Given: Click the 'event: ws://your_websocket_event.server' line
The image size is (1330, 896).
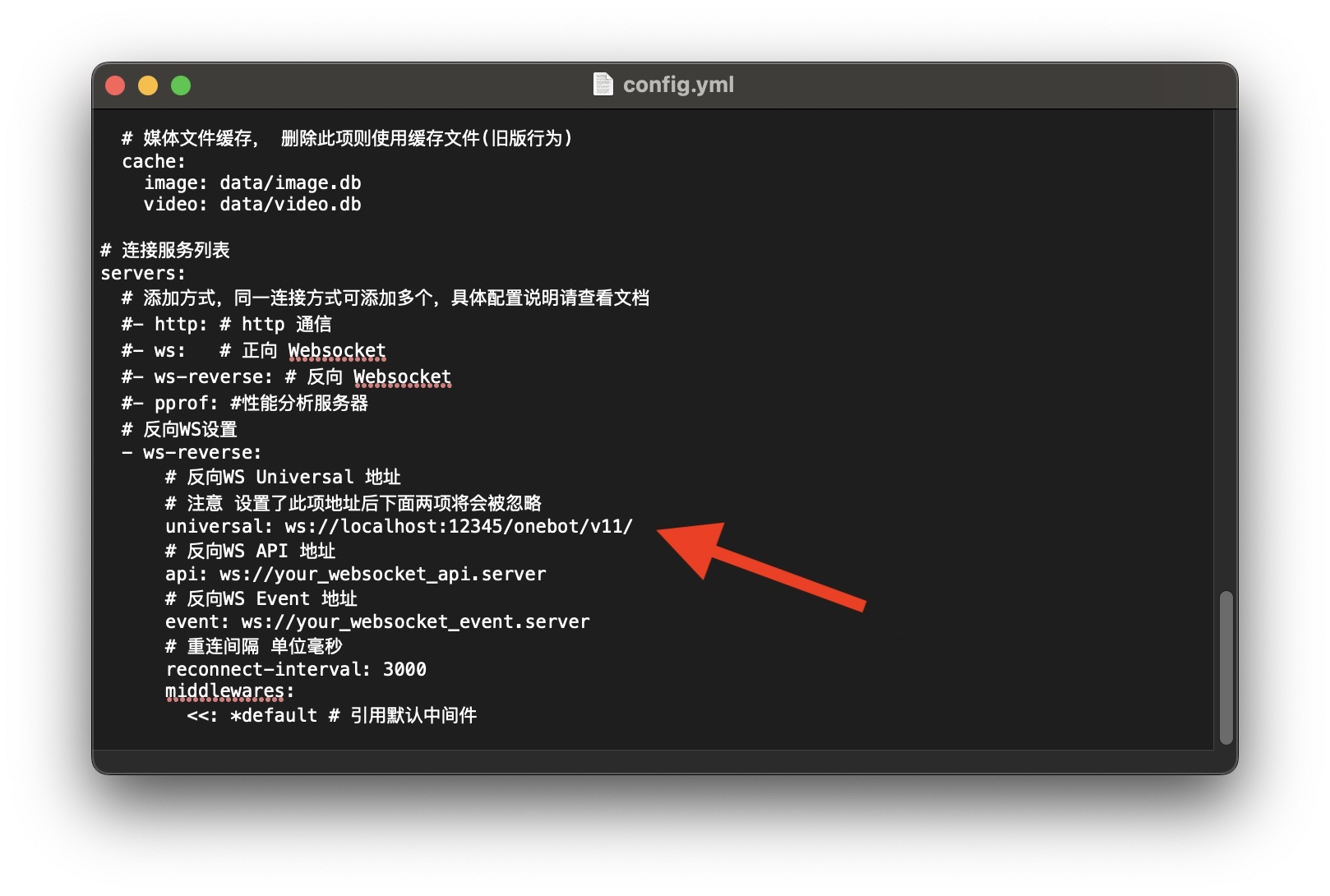Looking at the screenshot, I should click(377, 621).
